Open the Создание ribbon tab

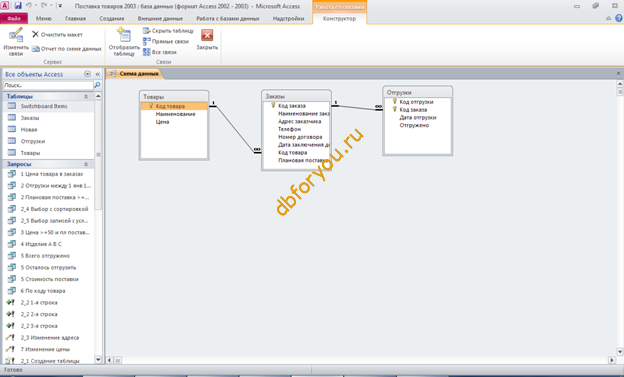tap(112, 19)
